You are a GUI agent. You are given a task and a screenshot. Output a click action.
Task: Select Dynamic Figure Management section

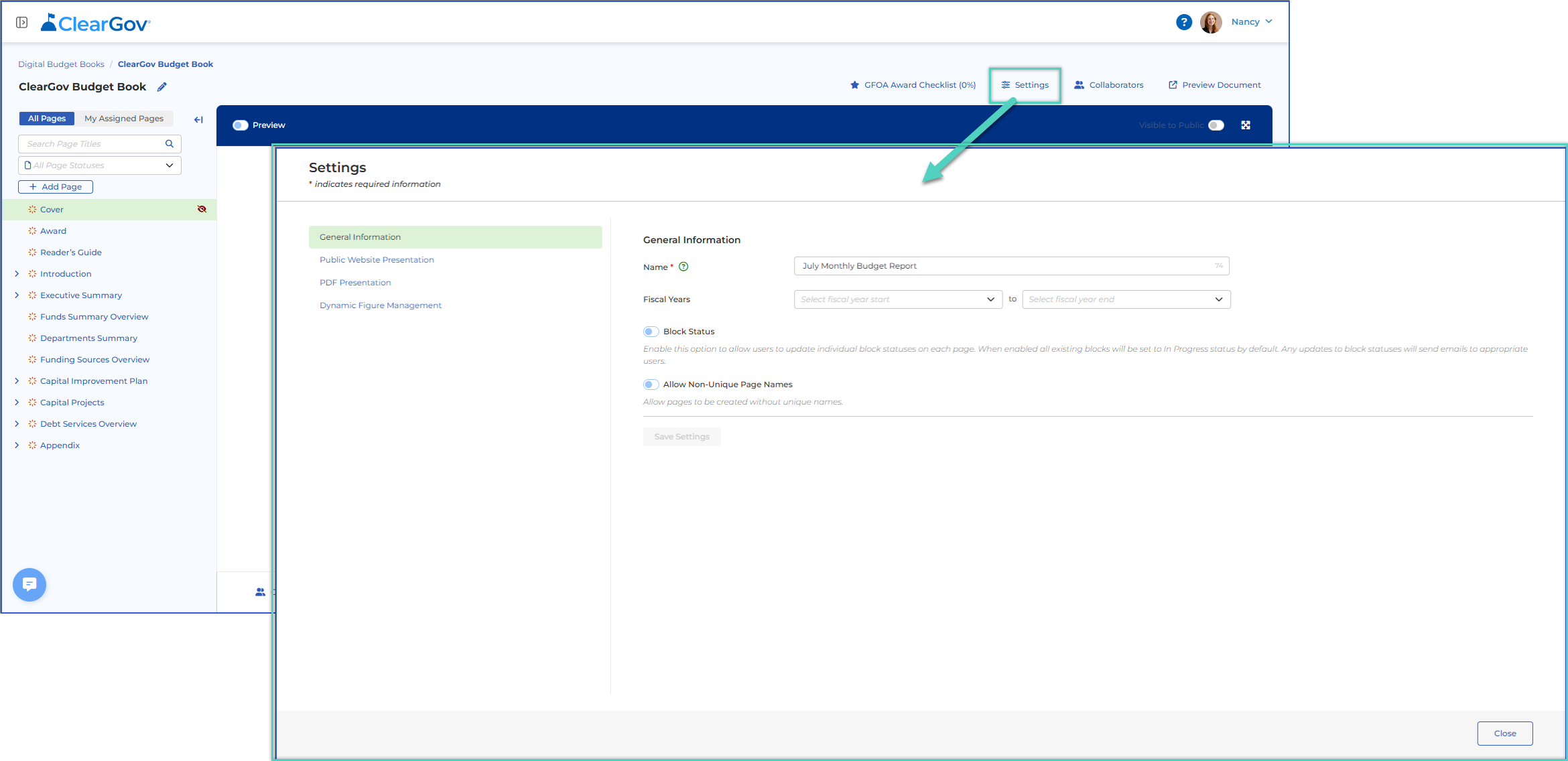click(x=381, y=305)
